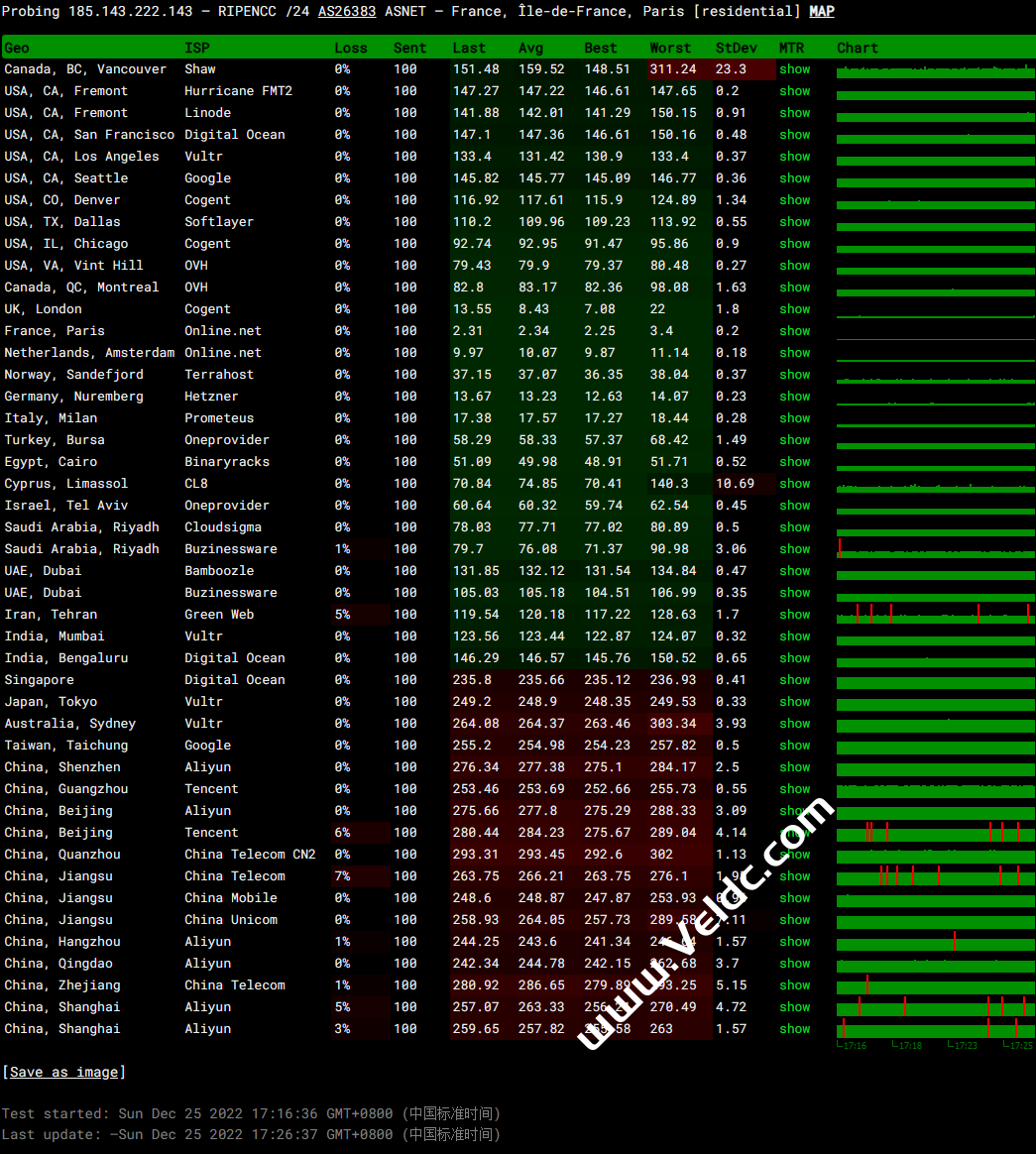
Task: Show MTR for Jiangsu China Telecom
Action: [x=795, y=876]
